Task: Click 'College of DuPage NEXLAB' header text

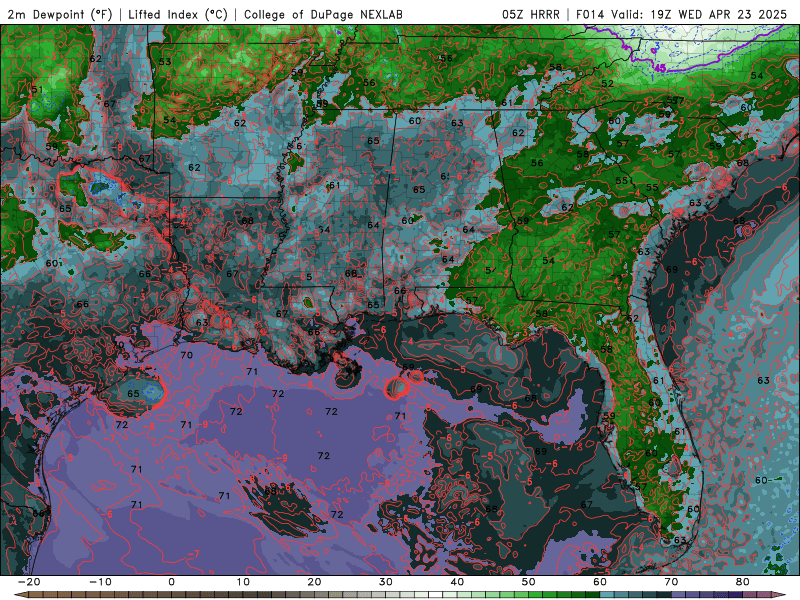Action: [323, 14]
